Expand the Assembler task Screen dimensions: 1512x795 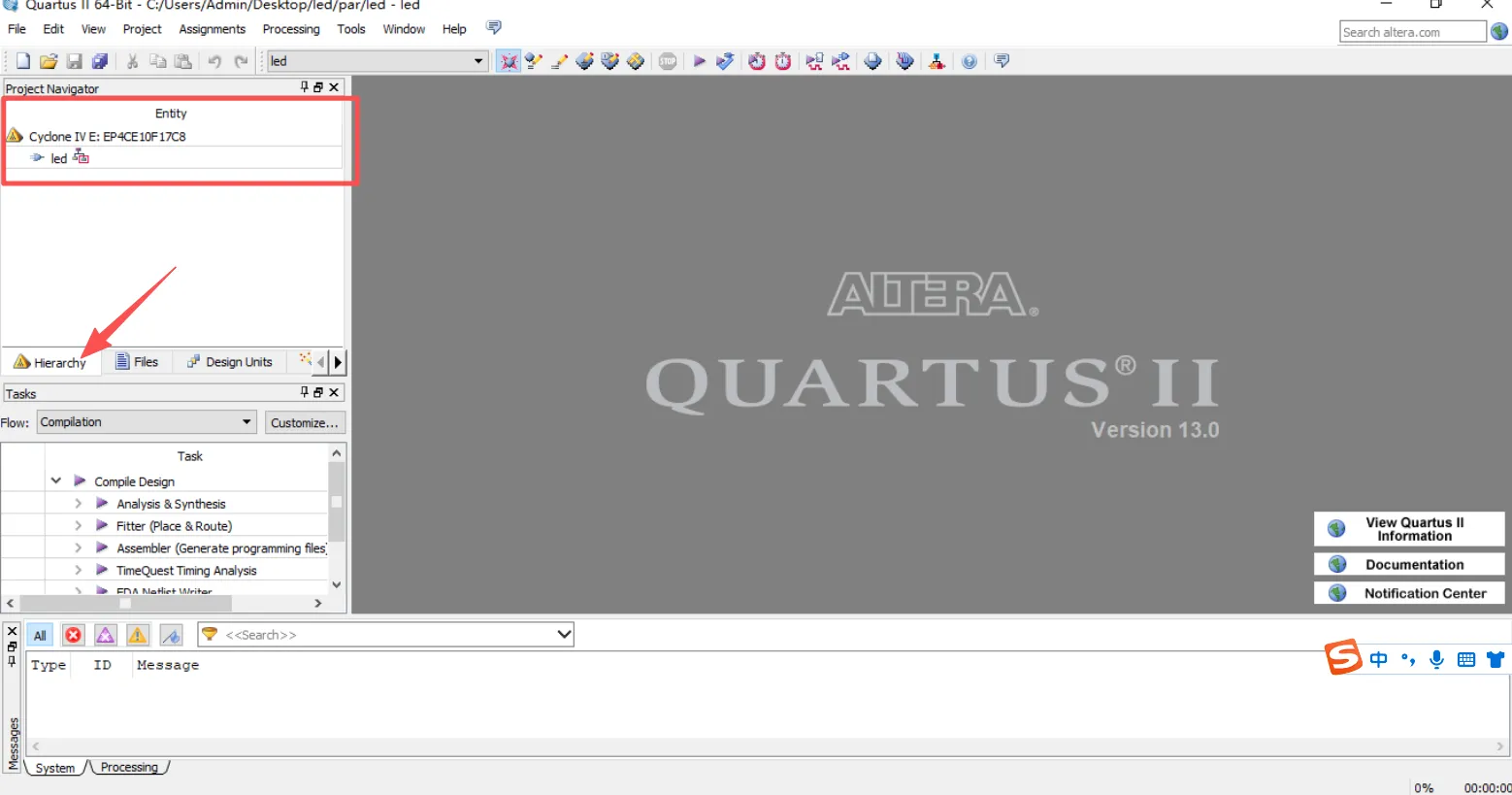pyautogui.click(x=78, y=547)
